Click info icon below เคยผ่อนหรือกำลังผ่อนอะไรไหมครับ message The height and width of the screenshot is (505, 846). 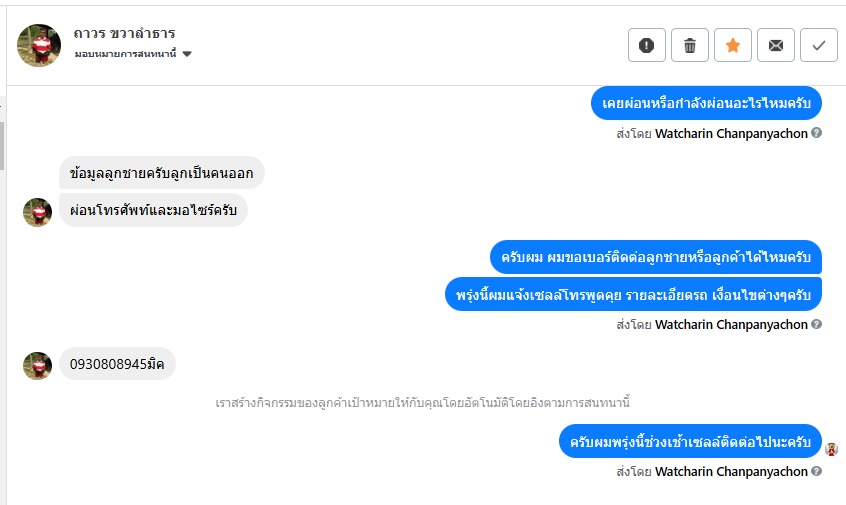click(x=817, y=132)
